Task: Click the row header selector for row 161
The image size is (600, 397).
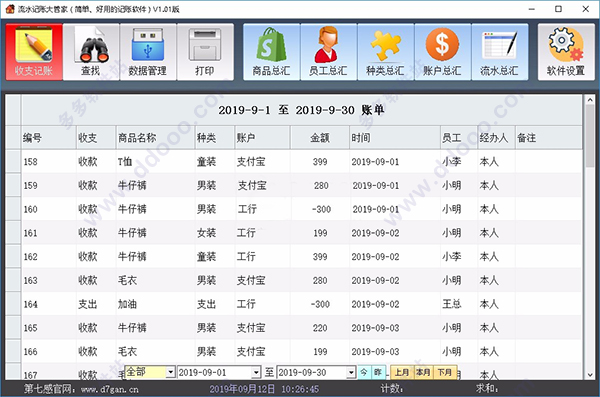Action: point(13,233)
